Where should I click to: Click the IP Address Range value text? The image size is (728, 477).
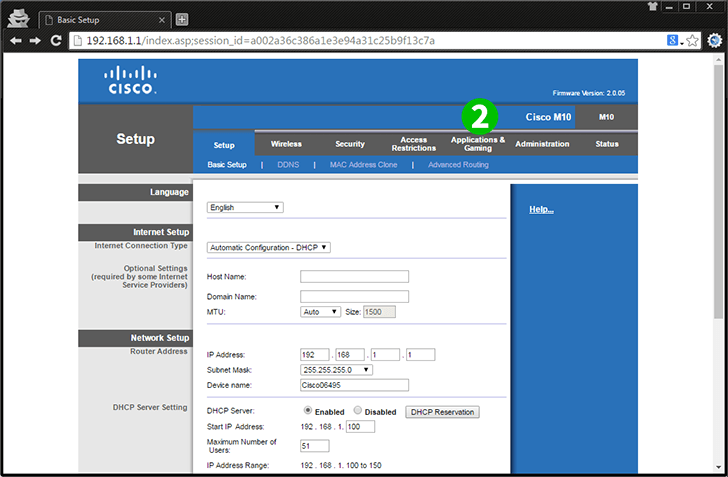[x=341, y=465]
